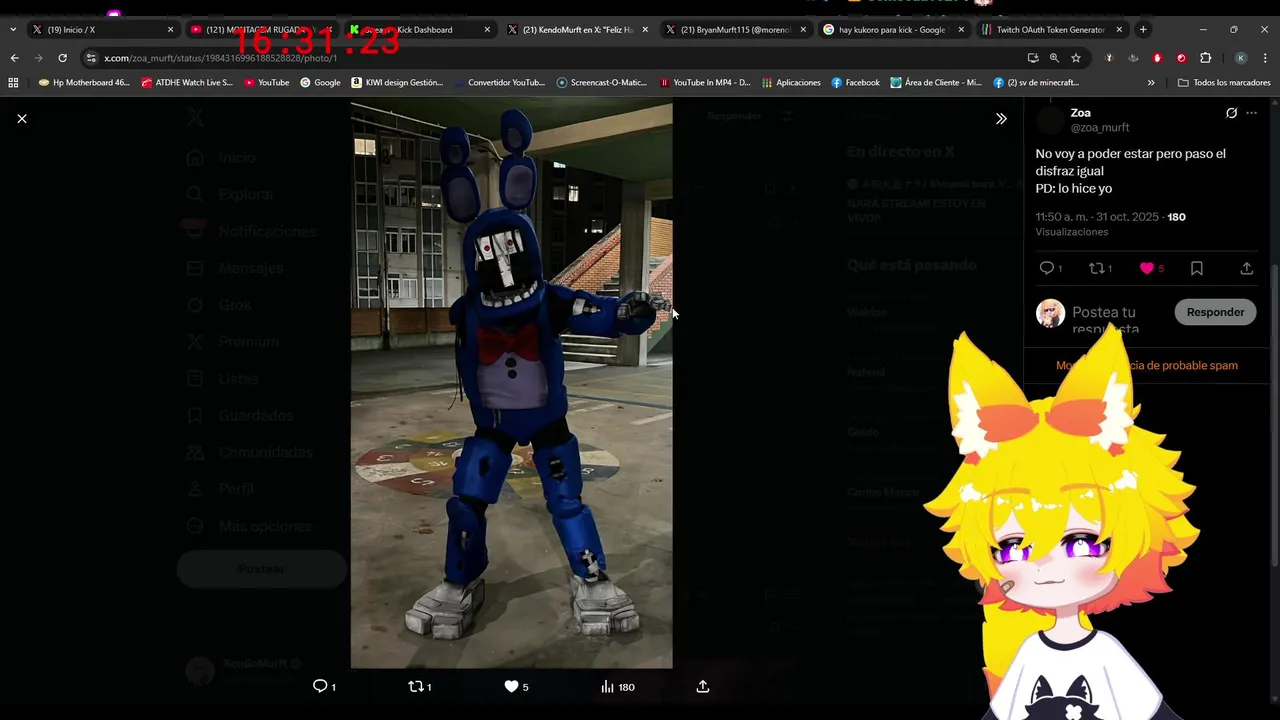Open the 'Todos los marcadores' folder

[1225, 83]
